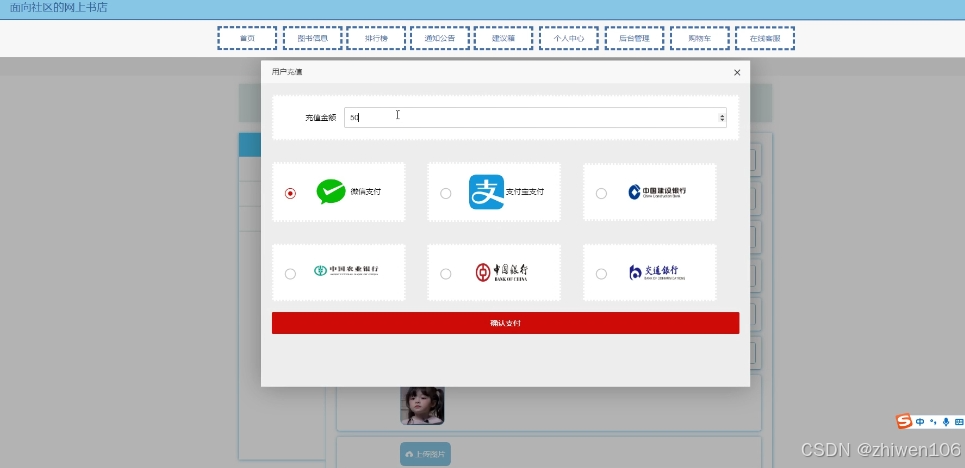
Task: Open 图书信息 in the navigation bar
Action: (x=313, y=38)
